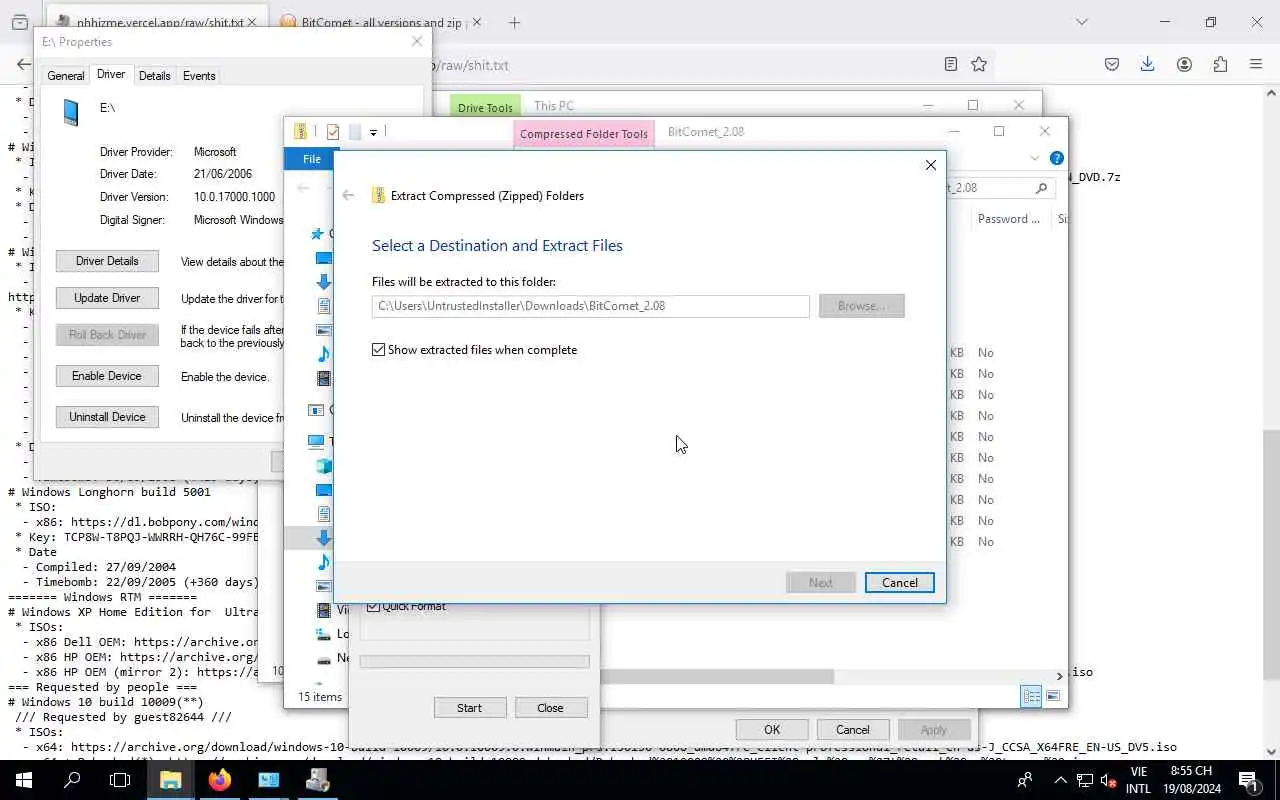Click the network tray icon

[1085, 781]
